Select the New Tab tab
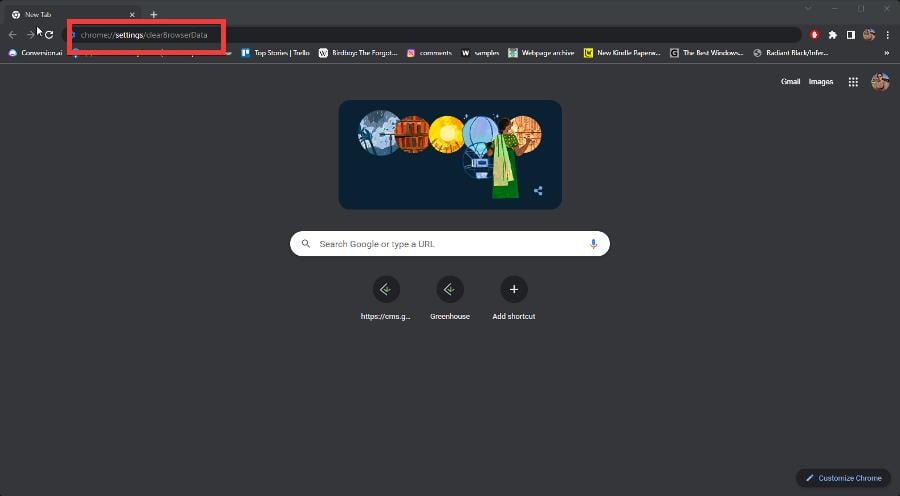900x496 pixels. [x=72, y=14]
